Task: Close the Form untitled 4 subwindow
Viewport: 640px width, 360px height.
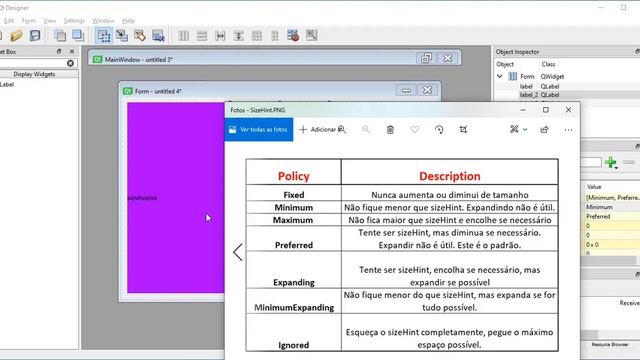Action: (x=427, y=90)
